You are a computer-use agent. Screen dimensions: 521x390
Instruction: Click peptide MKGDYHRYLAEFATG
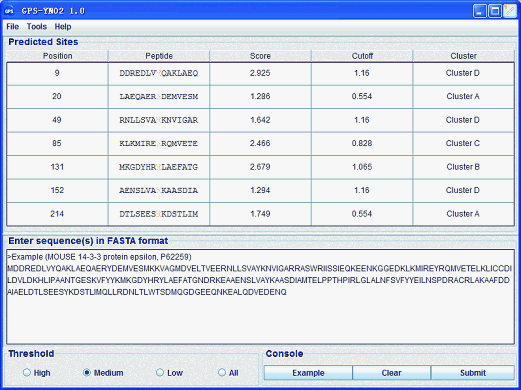159,167
